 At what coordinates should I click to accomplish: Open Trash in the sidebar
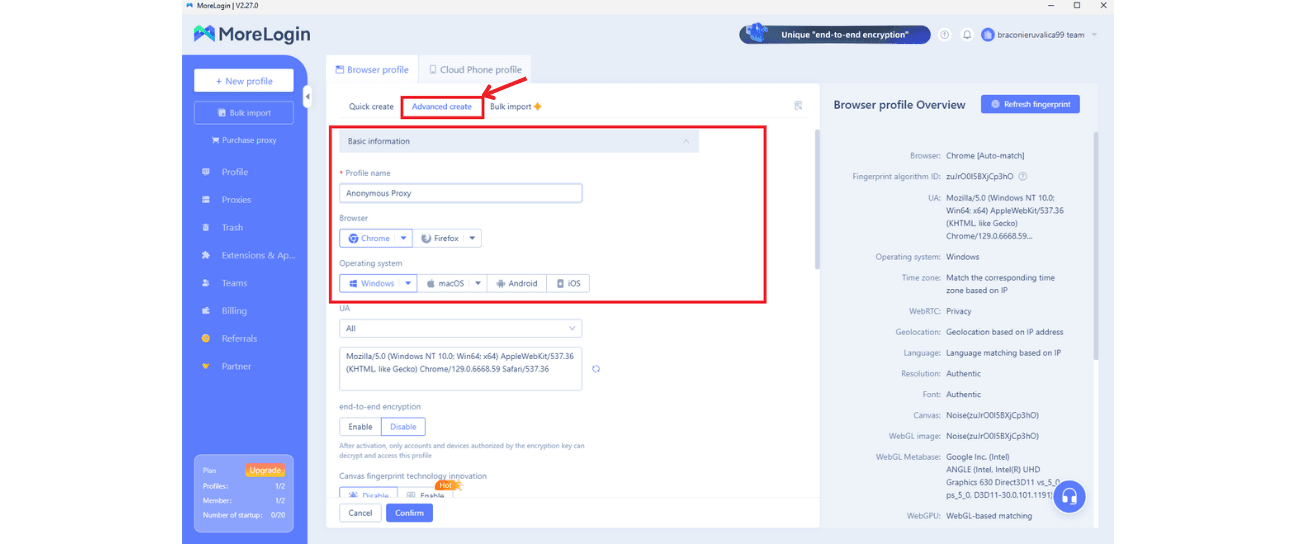(x=232, y=228)
